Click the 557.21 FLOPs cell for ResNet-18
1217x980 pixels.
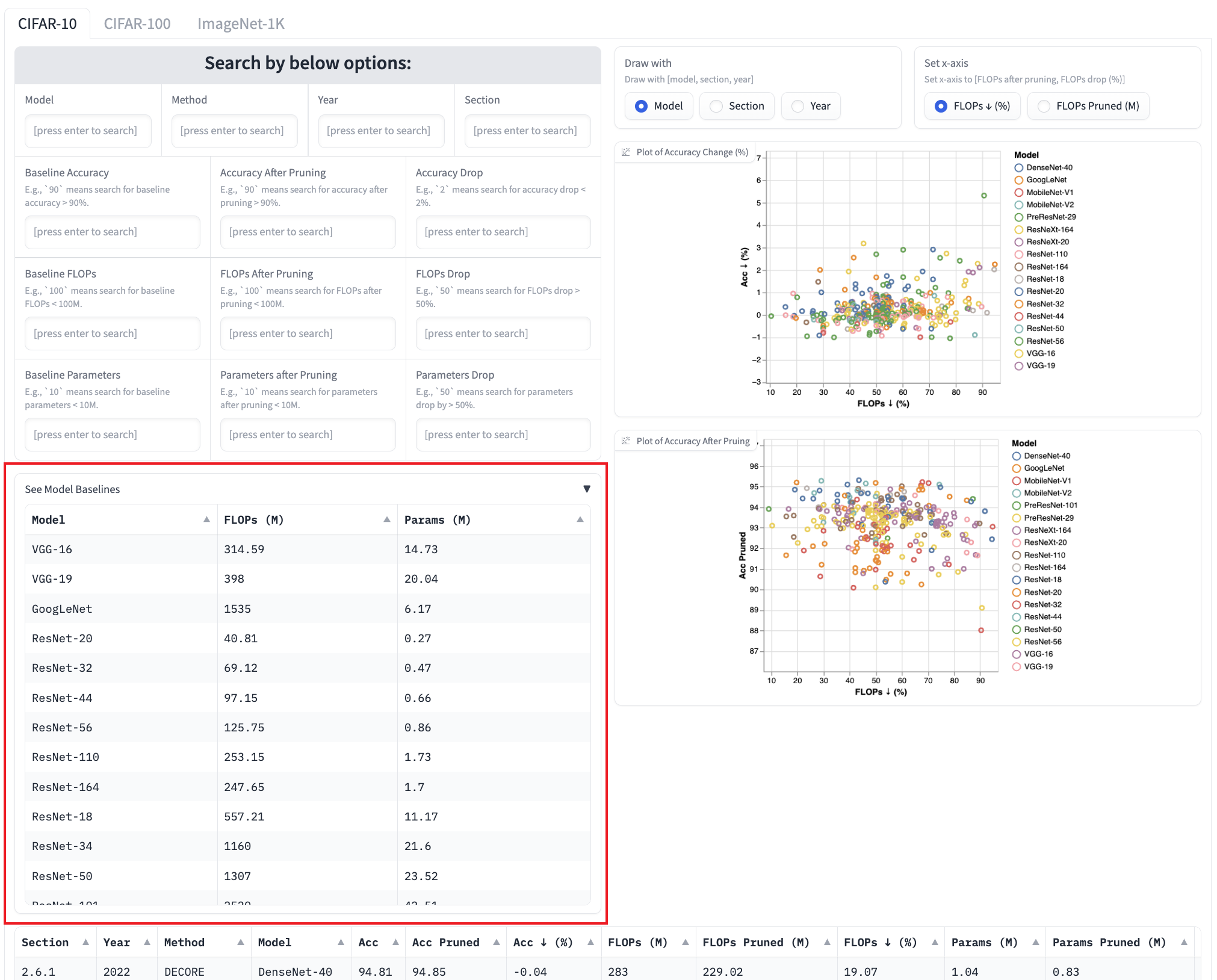[307, 816]
